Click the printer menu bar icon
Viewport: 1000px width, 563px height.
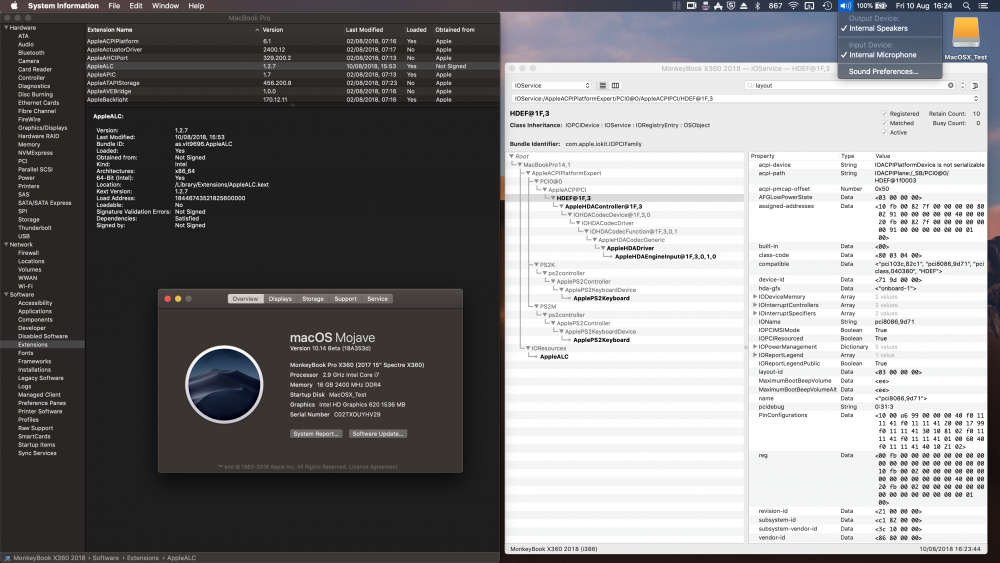706,6
